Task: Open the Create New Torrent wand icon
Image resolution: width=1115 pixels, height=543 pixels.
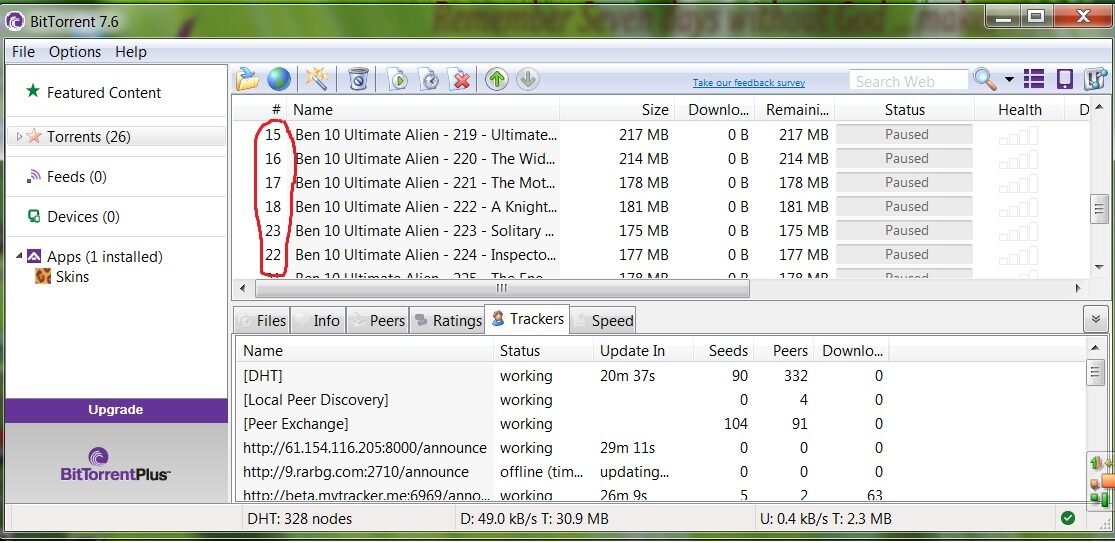Action: point(316,79)
